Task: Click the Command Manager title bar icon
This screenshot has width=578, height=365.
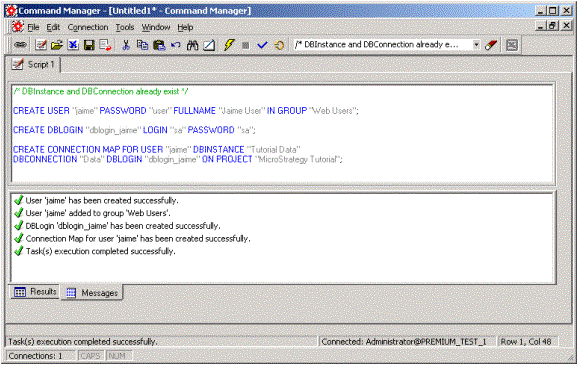Action: point(11,11)
